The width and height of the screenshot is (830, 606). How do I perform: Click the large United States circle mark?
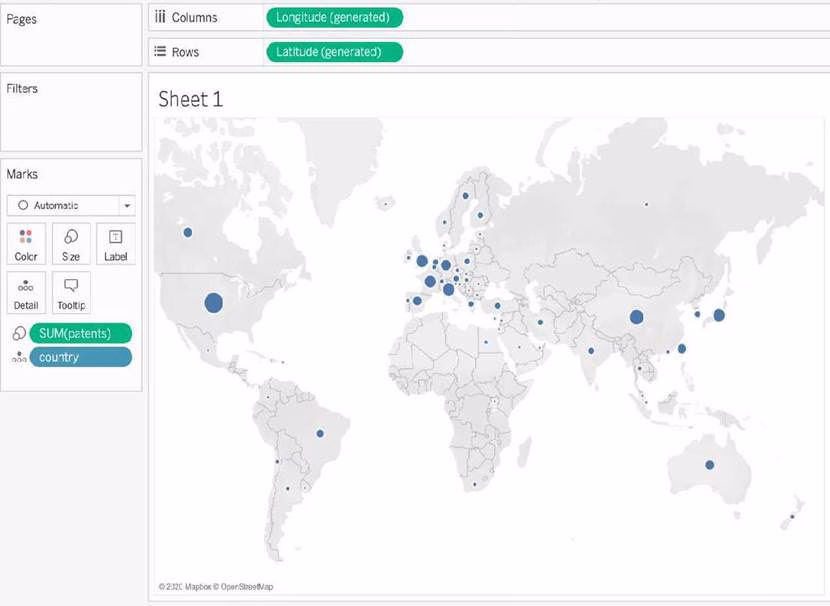click(213, 302)
